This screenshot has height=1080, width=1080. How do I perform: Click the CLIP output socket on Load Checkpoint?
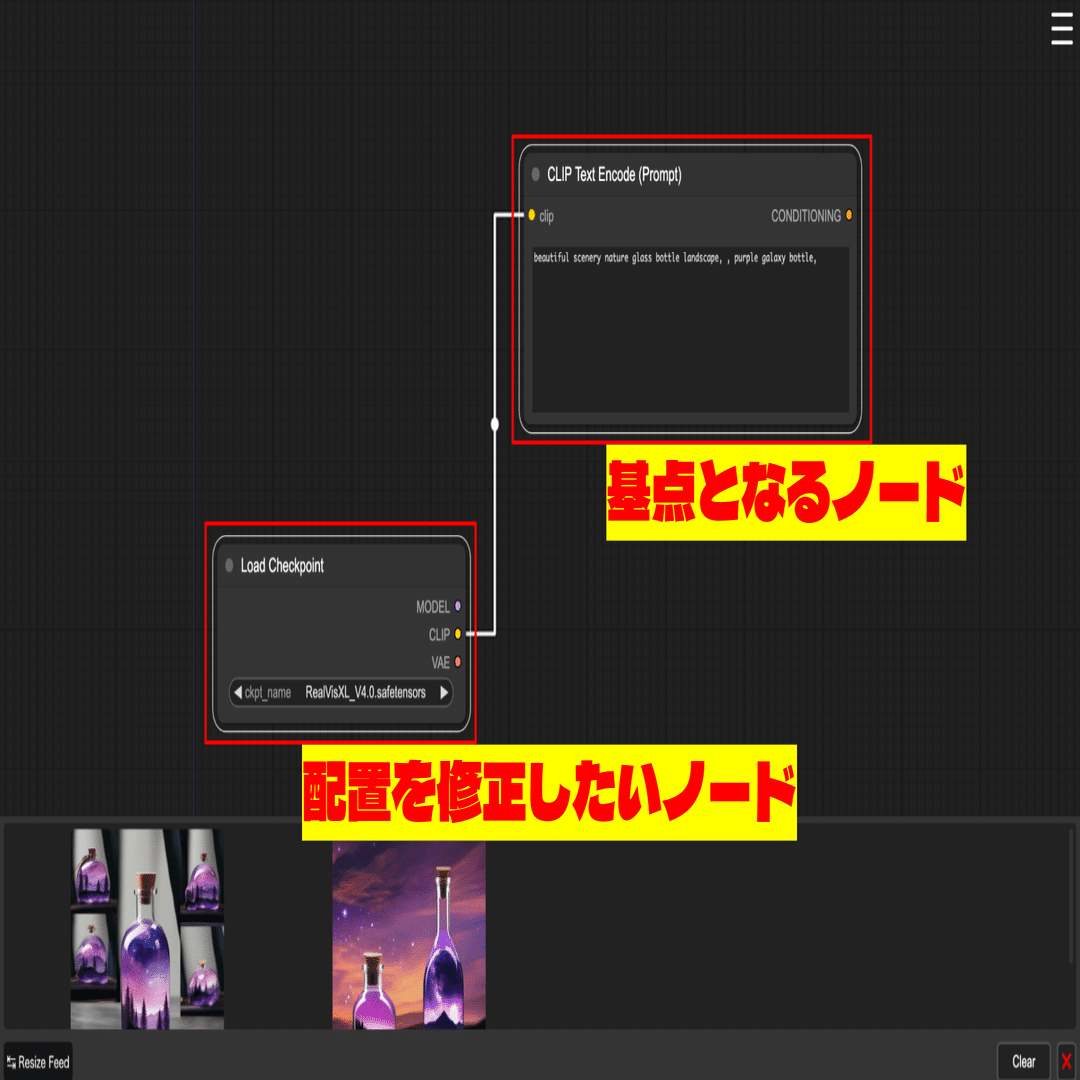coord(457,634)
